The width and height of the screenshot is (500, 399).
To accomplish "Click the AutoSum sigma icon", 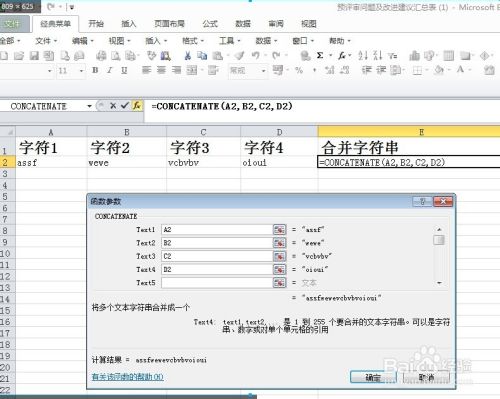I will [320, 56].
